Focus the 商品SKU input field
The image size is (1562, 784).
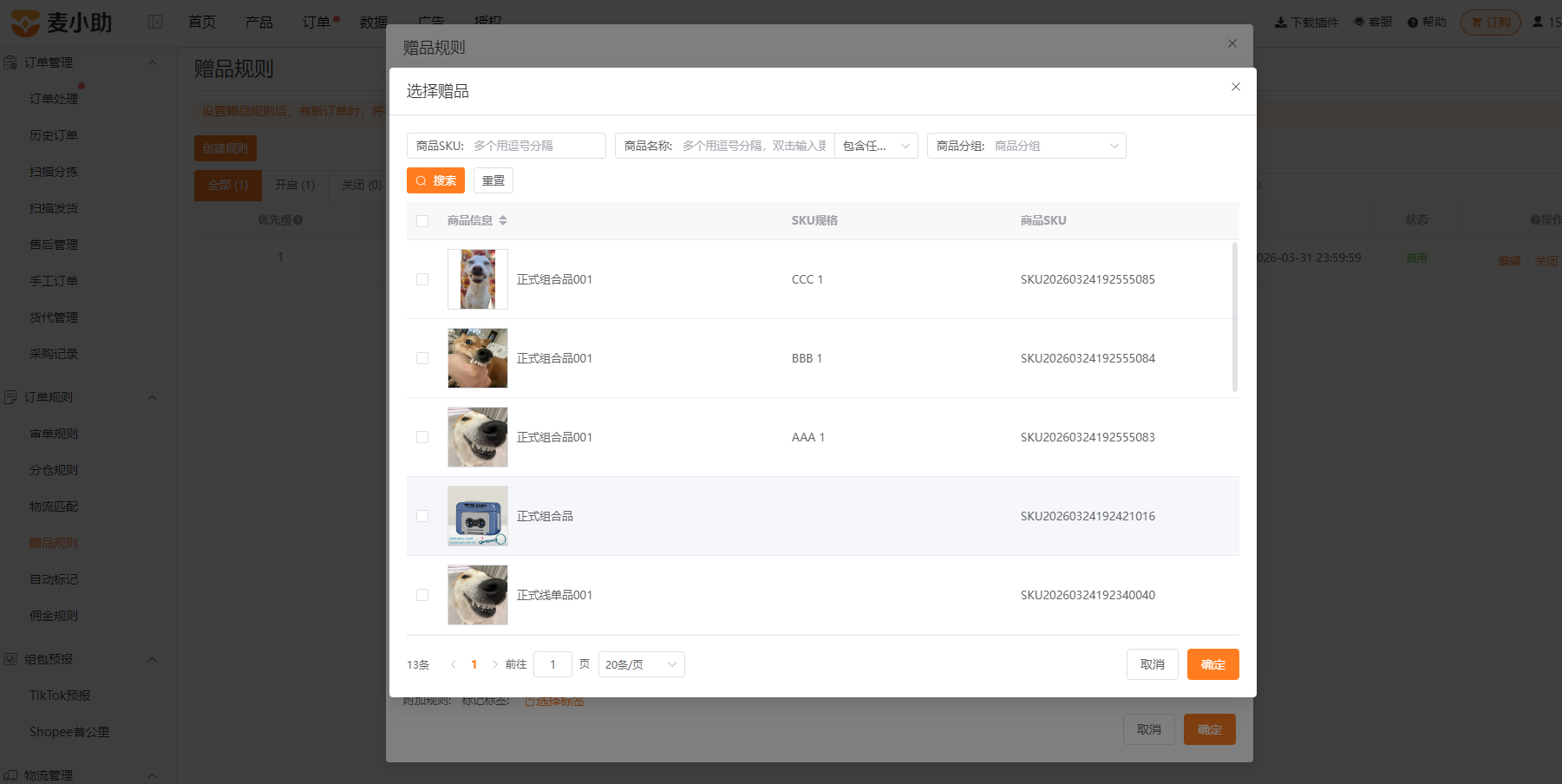(507, 146)
